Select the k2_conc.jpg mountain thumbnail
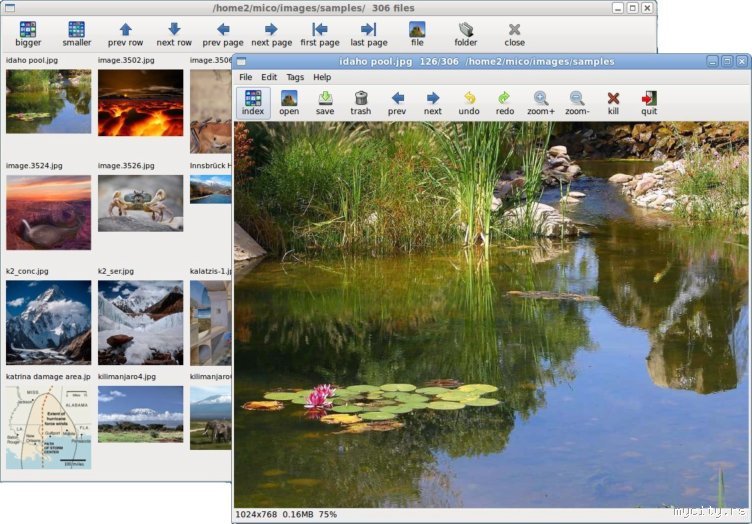The width and height of the screenshot is (752, 524). click(x=48, y=322)
